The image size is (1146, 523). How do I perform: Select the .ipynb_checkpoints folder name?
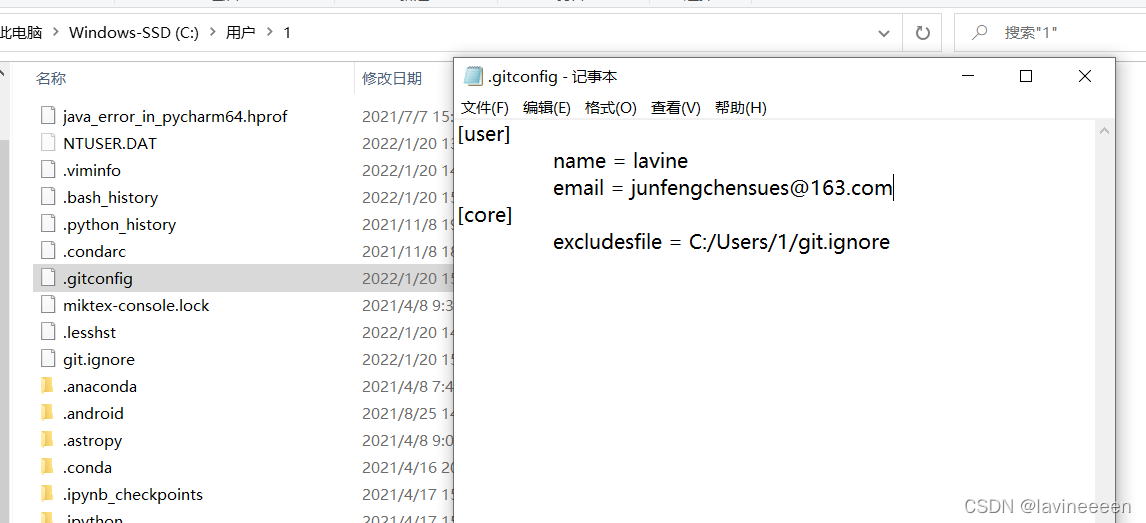click(x=133, y=495)
